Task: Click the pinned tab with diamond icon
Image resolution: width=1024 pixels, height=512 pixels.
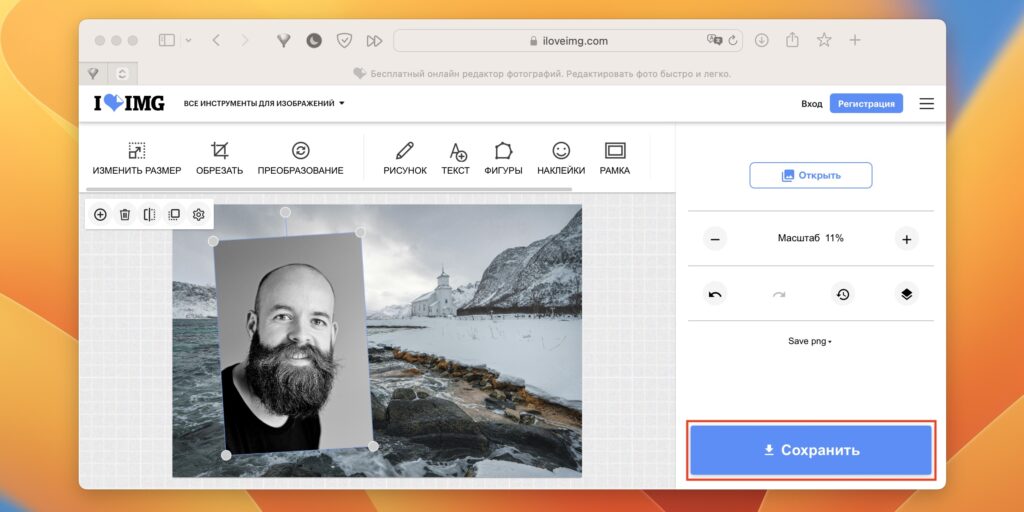Action: [x=93, y=73]
